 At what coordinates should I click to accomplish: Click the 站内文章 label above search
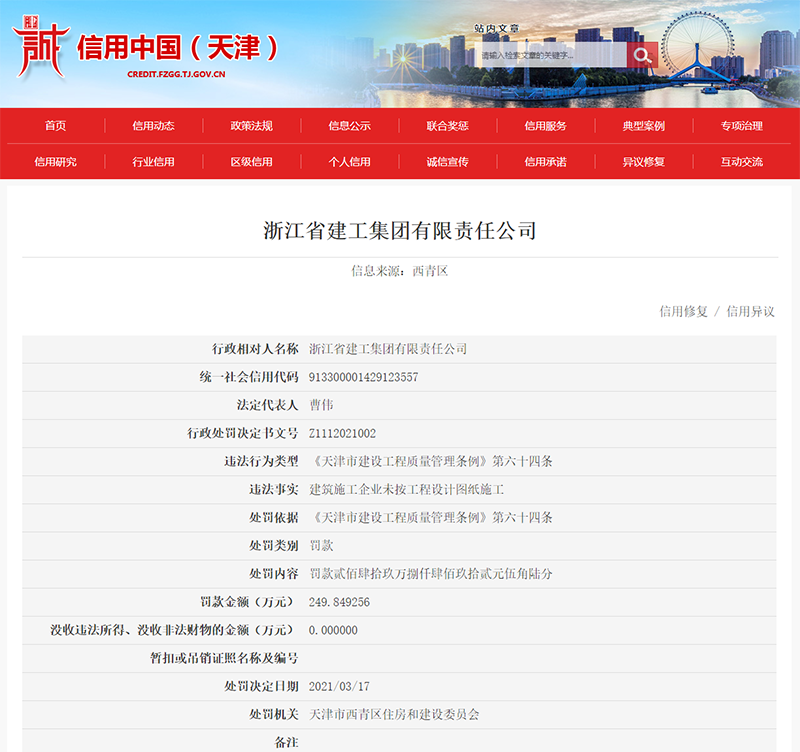496,29
